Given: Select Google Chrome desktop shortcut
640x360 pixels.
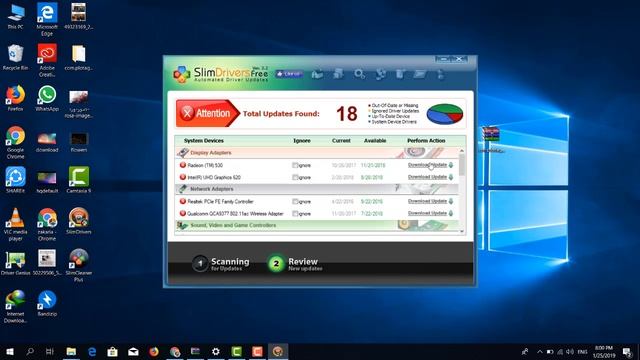Looking at the screenshot, I should [x=15, y=142].
